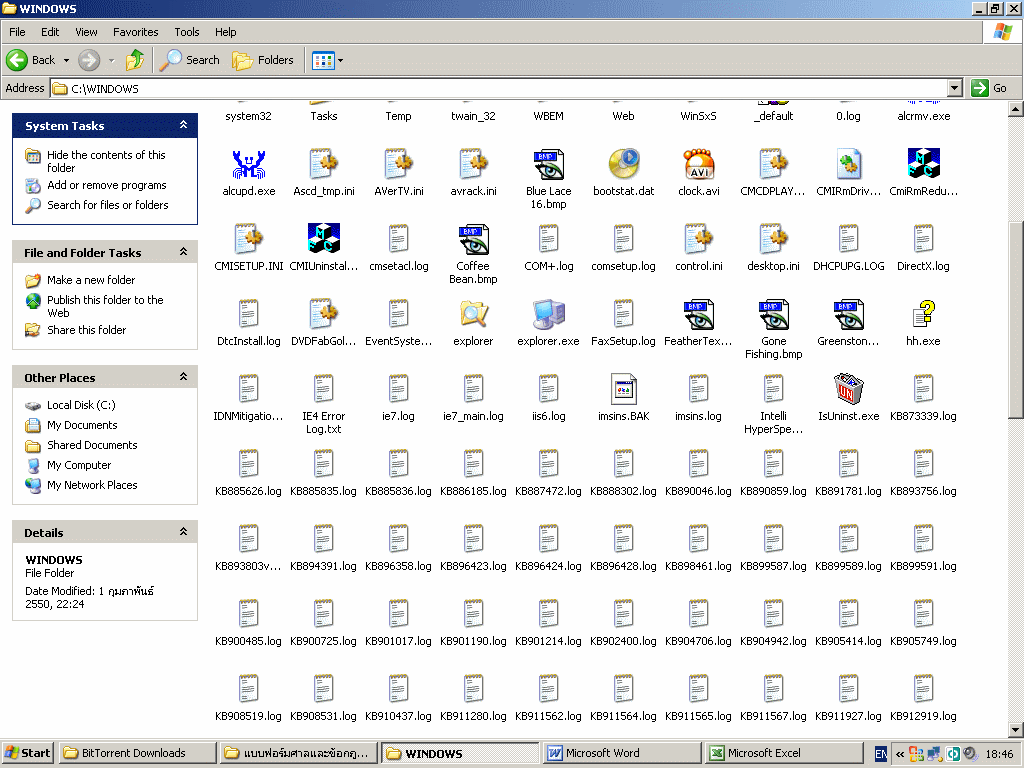Screen dimensions: 1024x768
Task: Collapse the File and Folder Tasks panel
Action: [184, 252]
